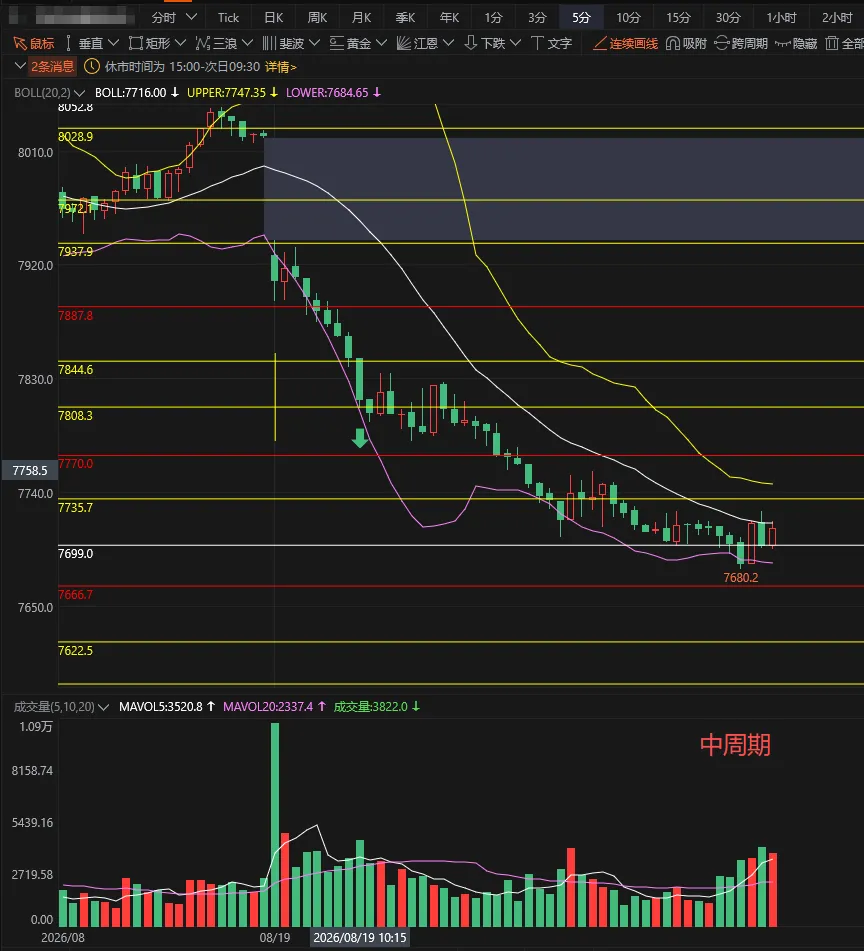Screen dimensions: 864x951
Task: Click the yellow 7622.5 level label
Action: click(75, 650)
